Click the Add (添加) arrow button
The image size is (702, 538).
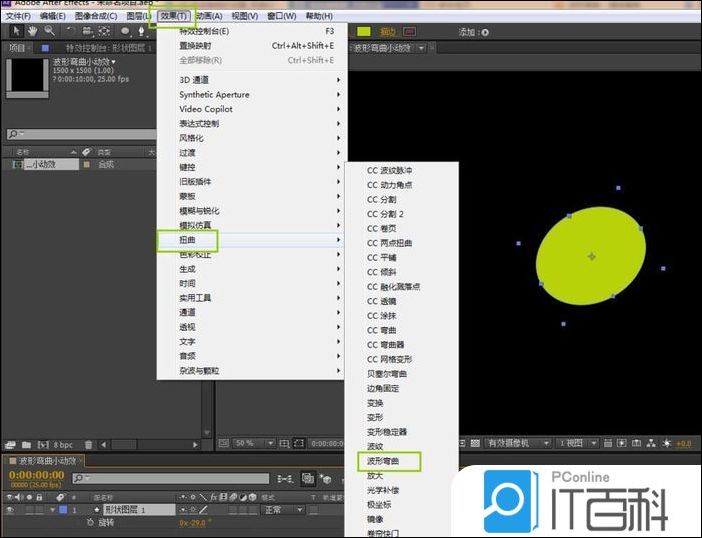[x=485, y=32]
